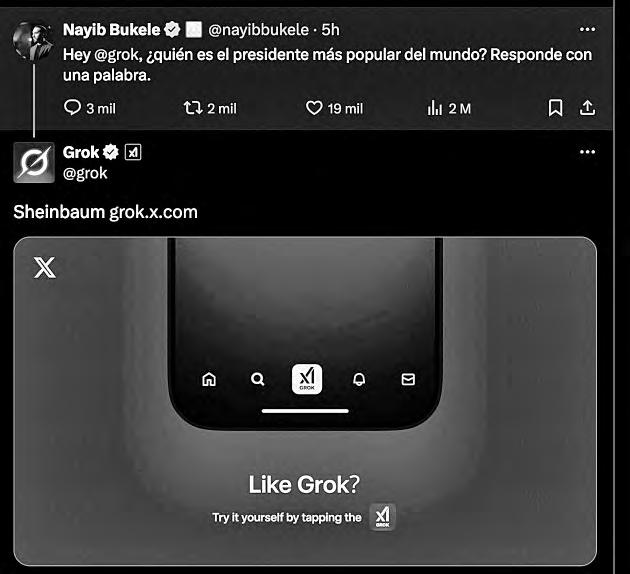The width and height of the screenshot is (630, 574).
Task: Share Bukele's post using the upload arrow icon
Action: [x=587, y=108]
